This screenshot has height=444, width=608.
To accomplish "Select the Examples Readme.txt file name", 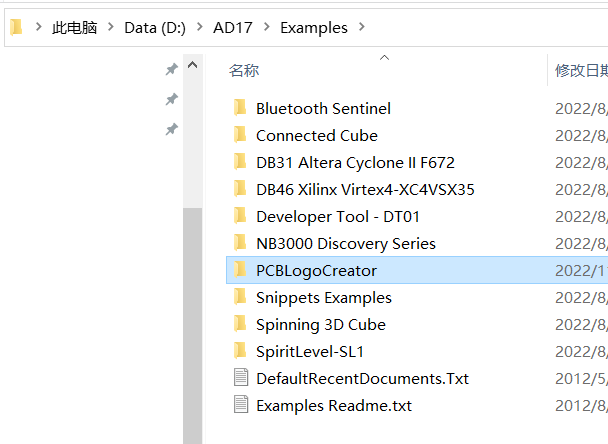I will [x=334, y=406].
